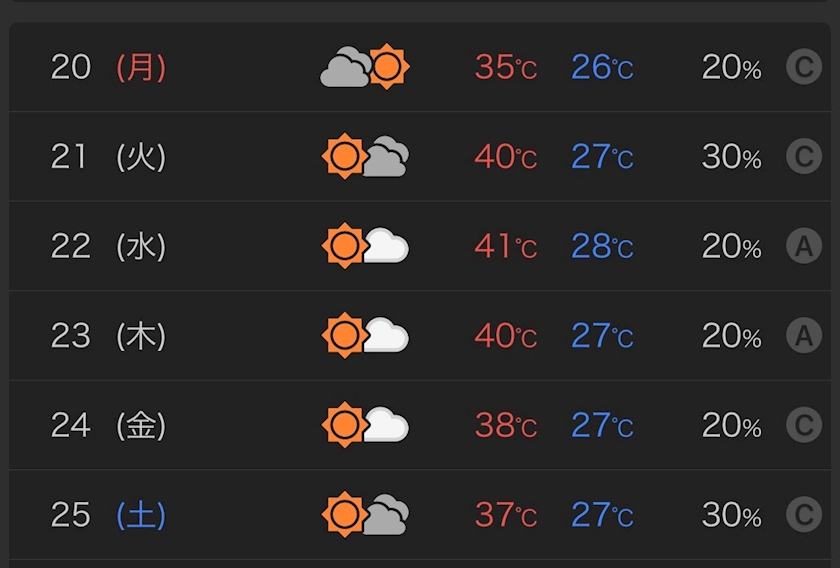Tap the C reliability badge on day 20
The height and width of the screenshot is (568, 840).
click(x=804, y=66)
